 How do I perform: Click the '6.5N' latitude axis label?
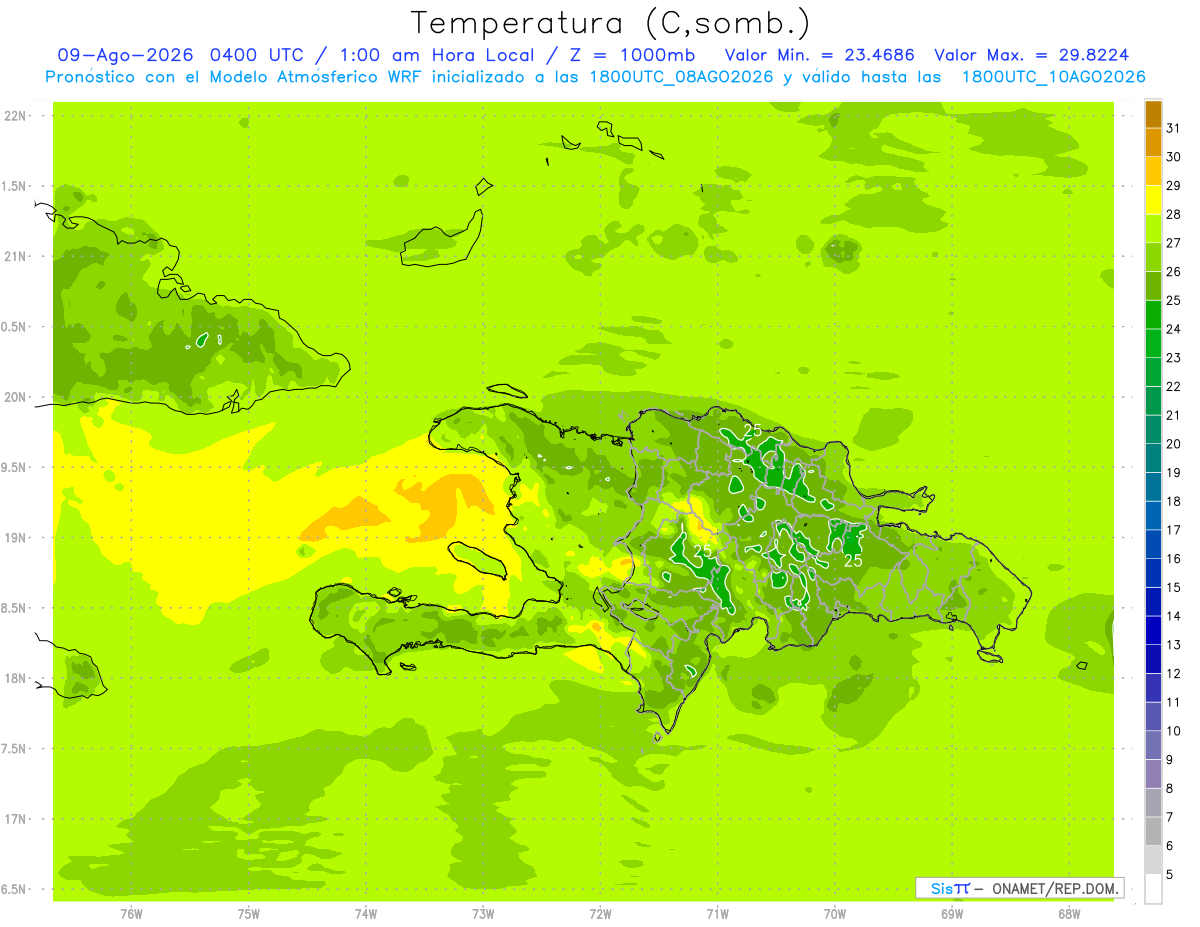click(15, 889)
